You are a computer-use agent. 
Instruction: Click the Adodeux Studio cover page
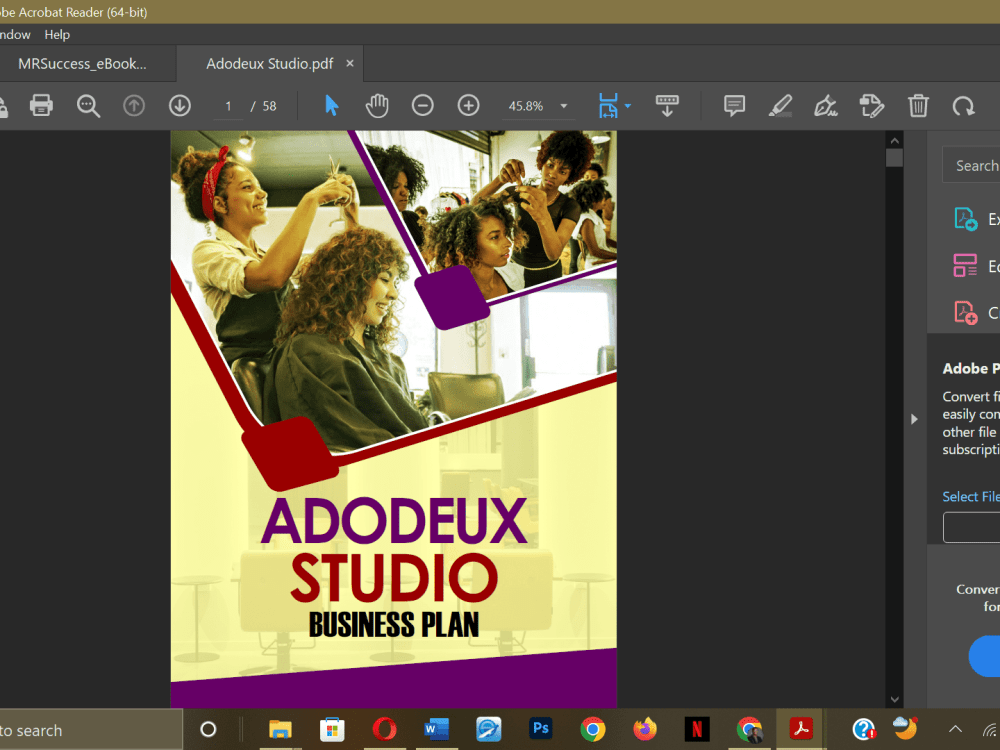[x=393, y=419]
